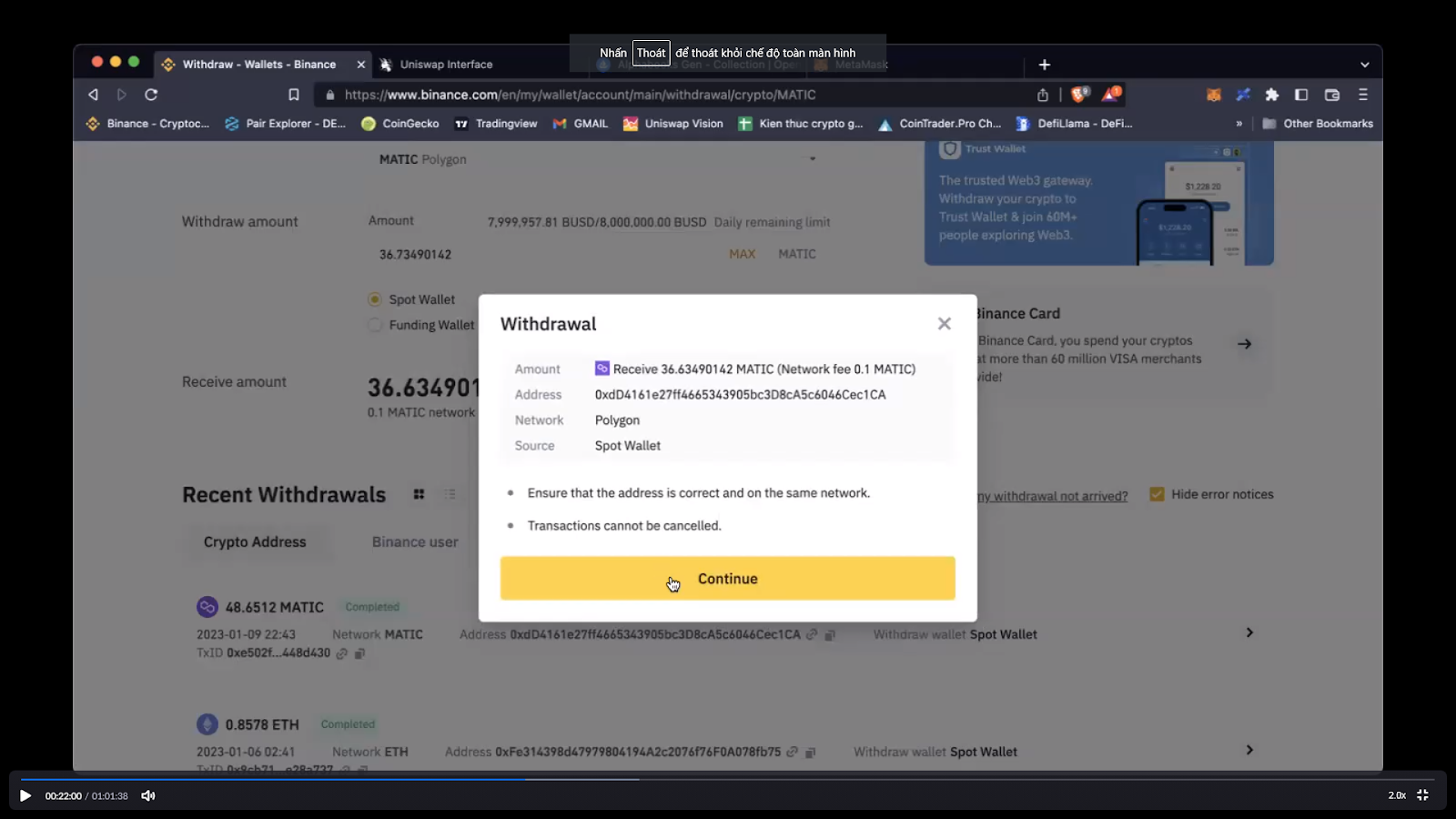
Task: Toggle Hide error notices checkbox
Action: (1157, 494)
